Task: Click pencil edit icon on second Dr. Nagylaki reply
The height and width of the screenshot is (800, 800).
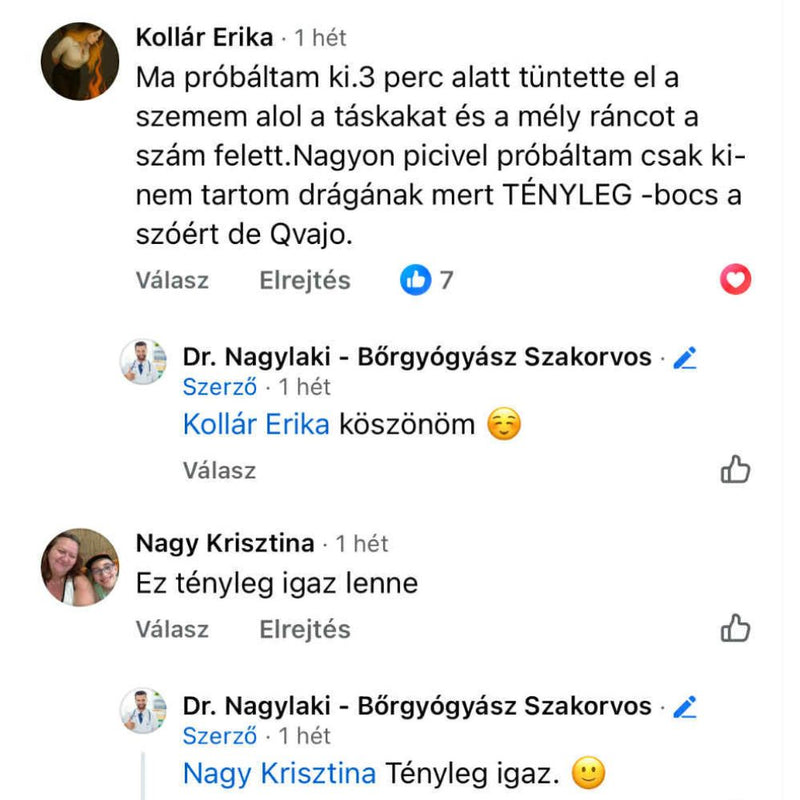Action: (x=685, y=707)
